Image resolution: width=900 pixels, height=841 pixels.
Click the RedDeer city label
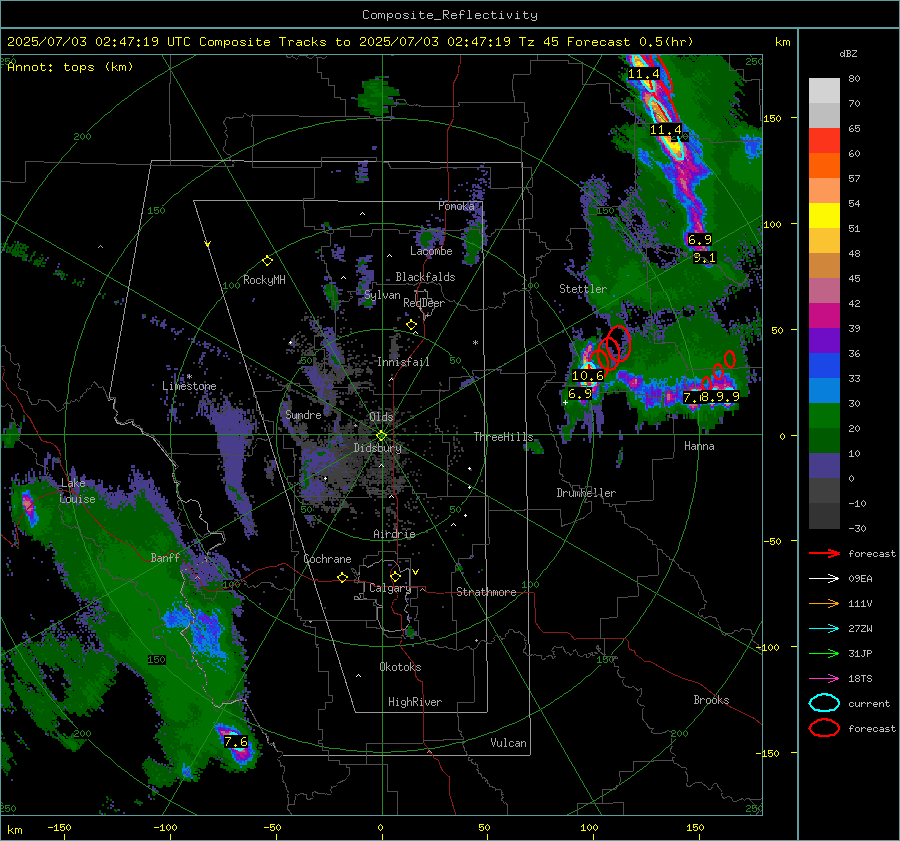pos(424,303)
